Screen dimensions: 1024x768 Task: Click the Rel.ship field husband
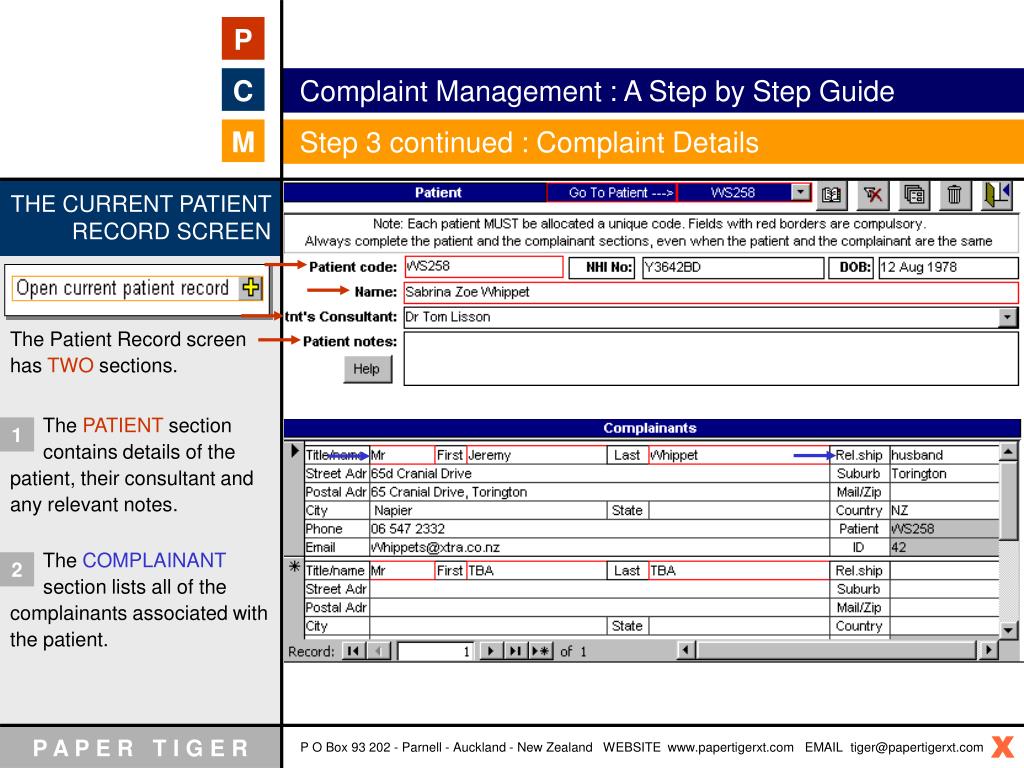(944, 455)
